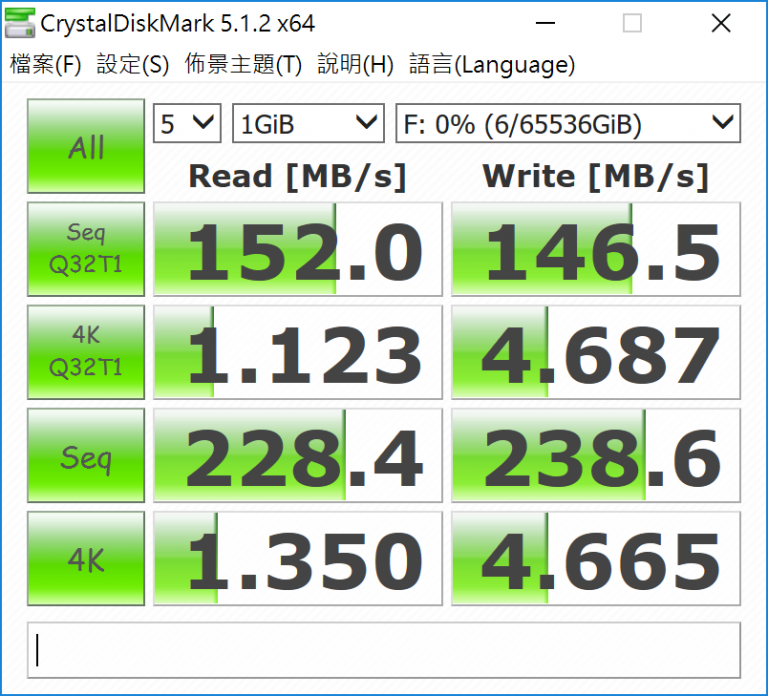This screenshot has width=768, height=696.
Task: Start the 4K Q32T1 test
Action: pos(86,352)
